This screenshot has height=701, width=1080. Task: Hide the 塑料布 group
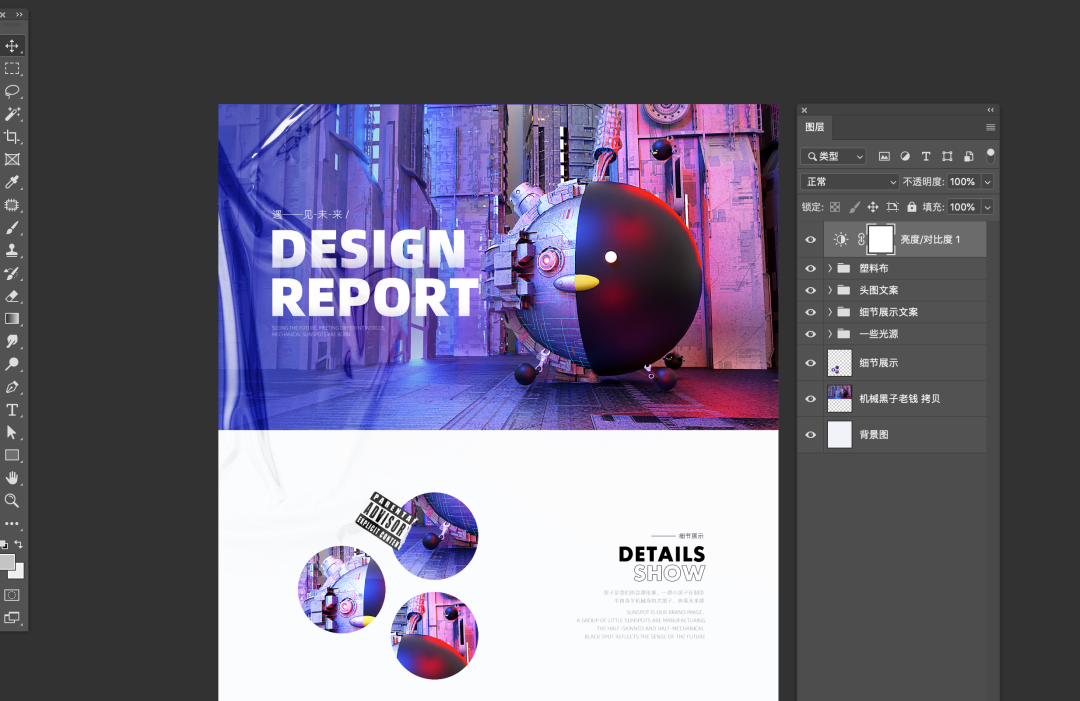pyautogui.click(x=811, y=269)
